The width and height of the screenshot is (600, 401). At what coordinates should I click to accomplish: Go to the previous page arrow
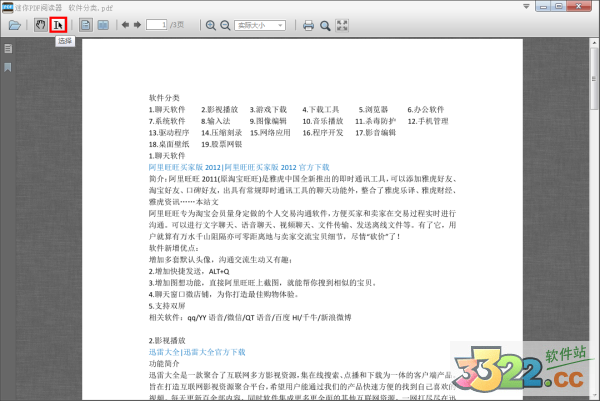click(125, 25)
